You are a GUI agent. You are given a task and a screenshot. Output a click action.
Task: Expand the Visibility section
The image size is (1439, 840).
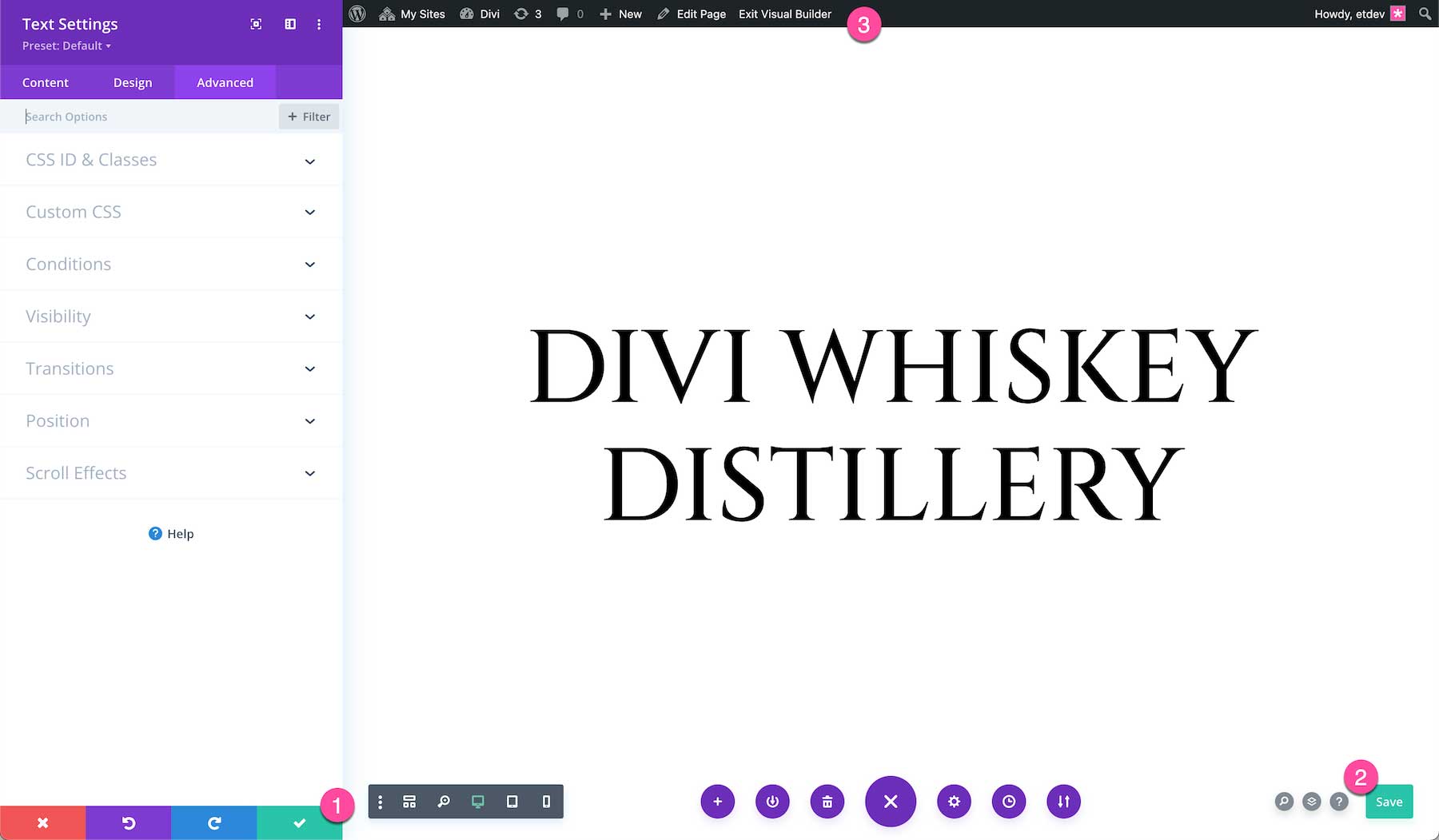171,316
